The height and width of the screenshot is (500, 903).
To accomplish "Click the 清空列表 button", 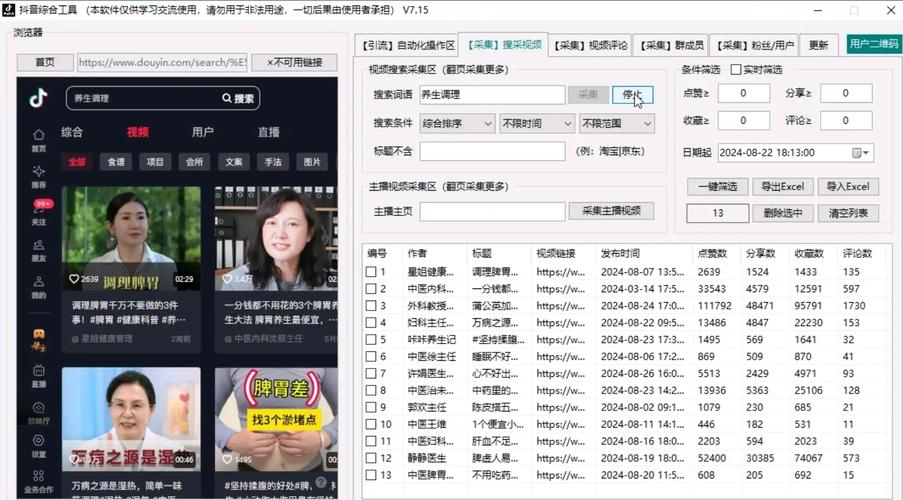I will 848,213.
